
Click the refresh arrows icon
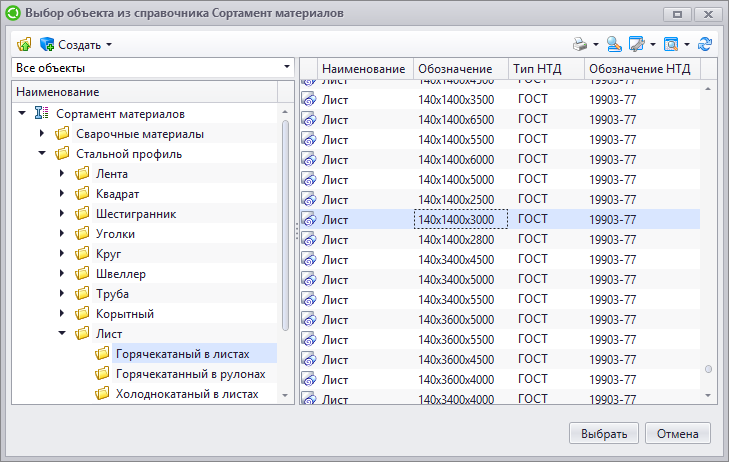(x=705, y=45)
